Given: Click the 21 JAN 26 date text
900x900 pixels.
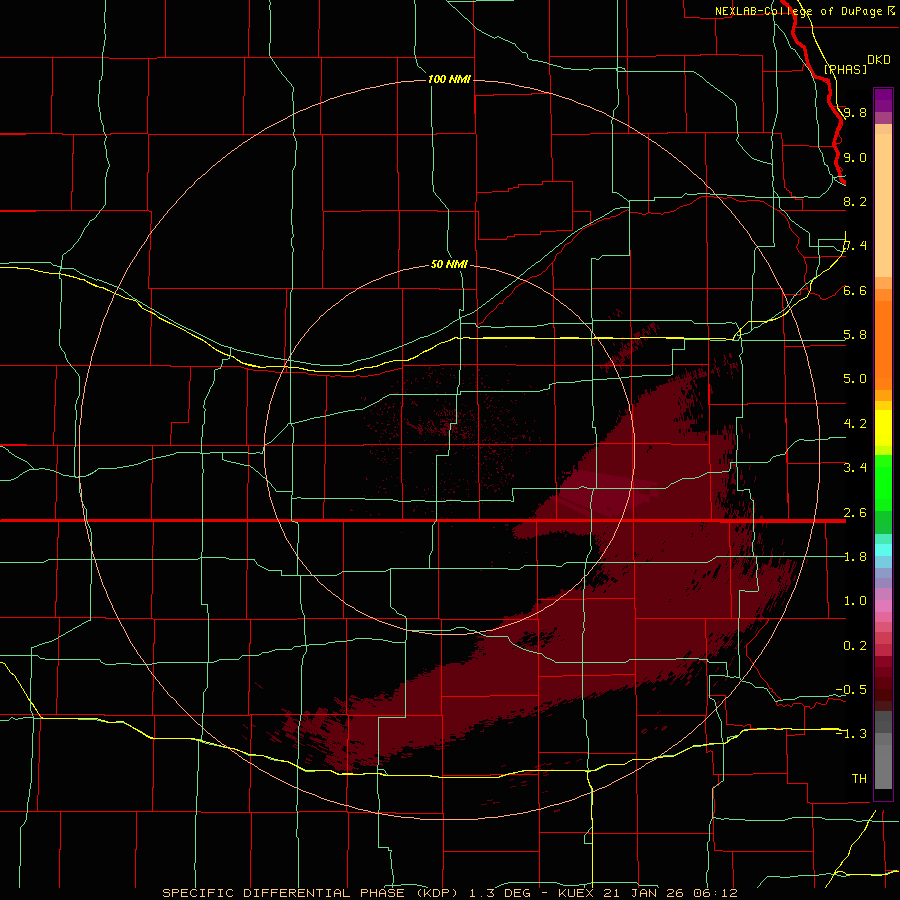Looking at the screenshot, I should [643, 893].
